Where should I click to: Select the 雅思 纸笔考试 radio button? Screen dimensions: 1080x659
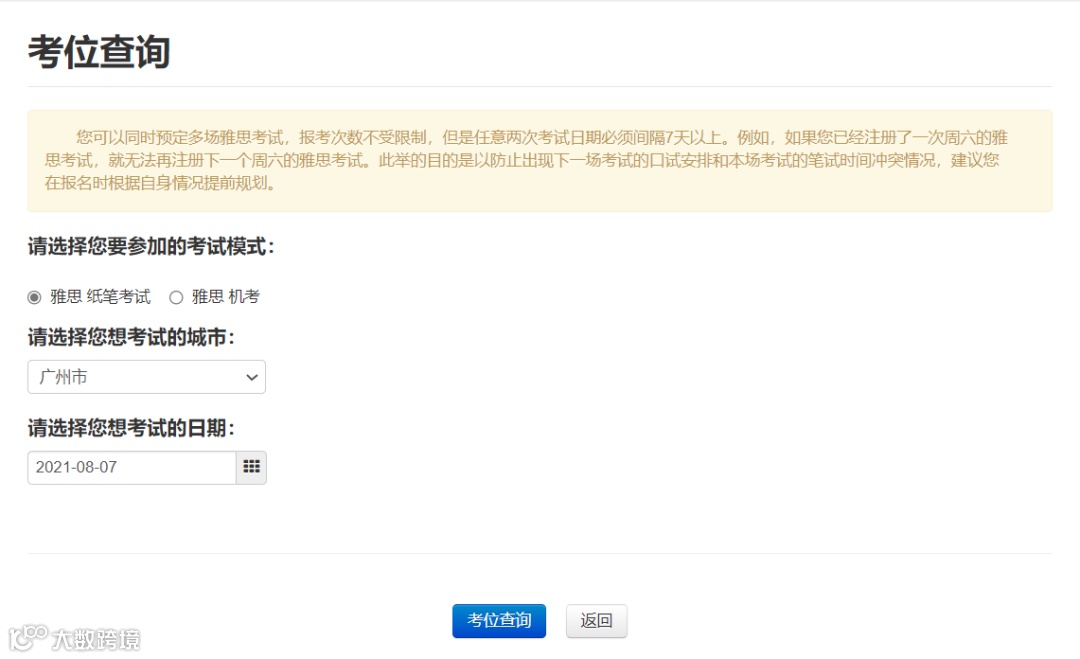pyautogui.click(x=34, y=297)
